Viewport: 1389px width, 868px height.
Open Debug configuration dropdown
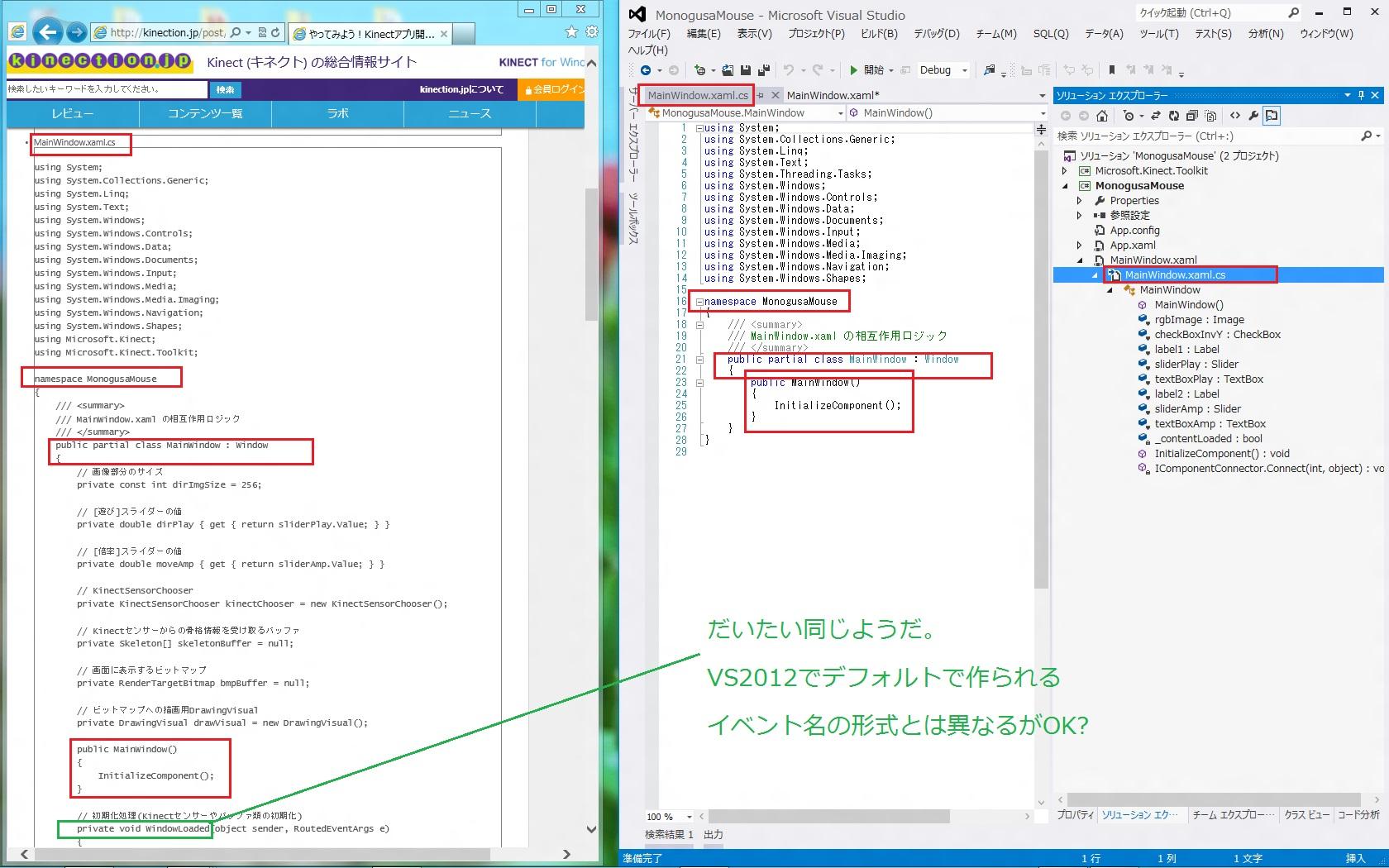pyautogui.click(x=965, y=70)
